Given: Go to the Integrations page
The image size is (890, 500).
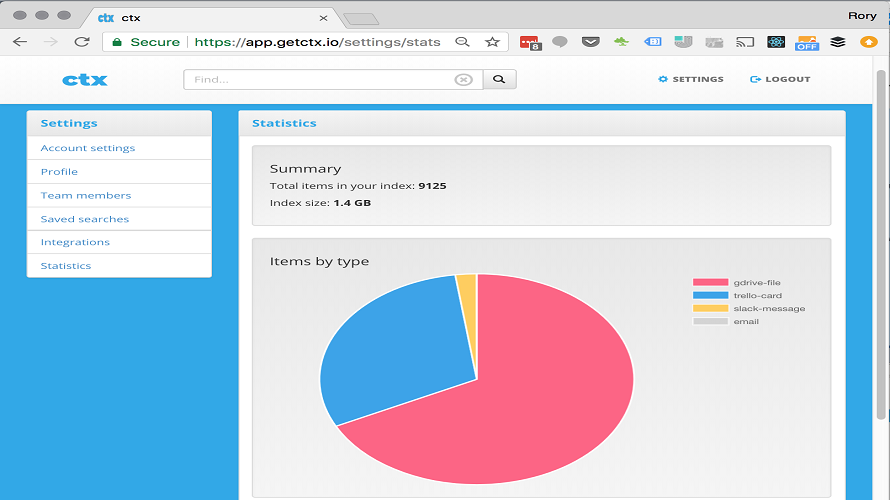Looking at the screenshot, I should click(119, 242).
